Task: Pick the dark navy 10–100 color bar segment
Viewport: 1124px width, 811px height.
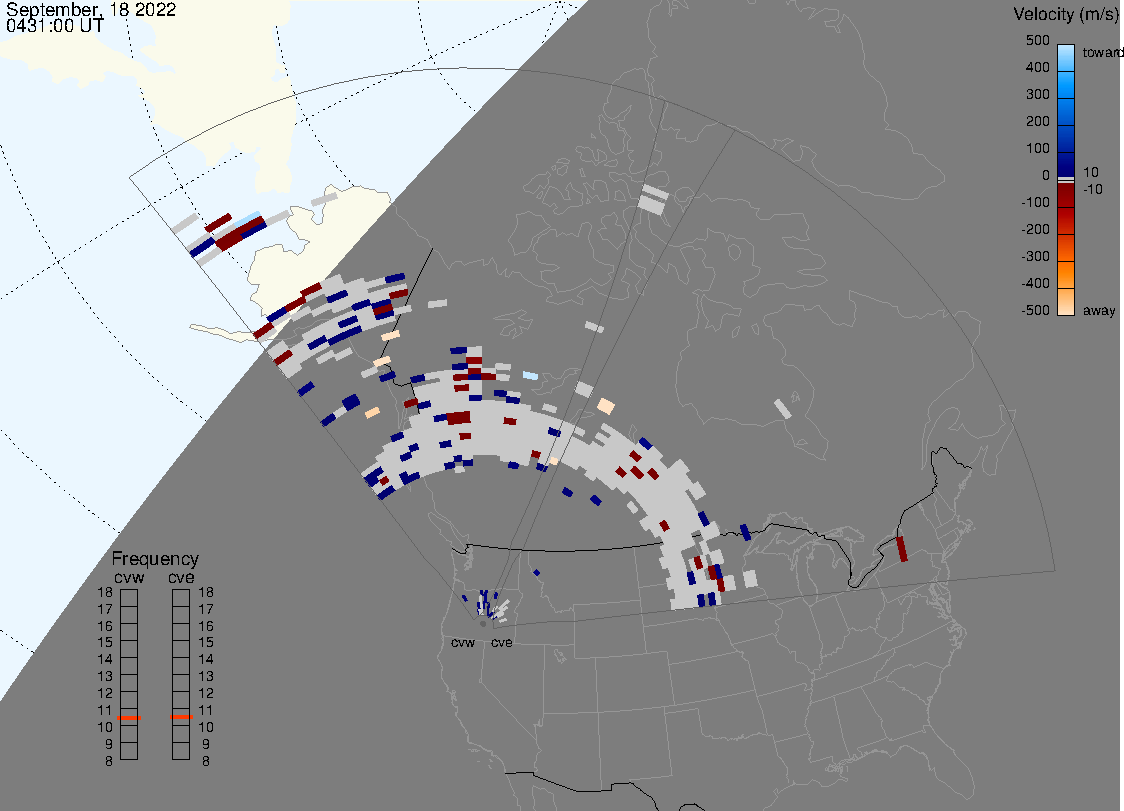Action: pyautogui.click(x=1066, y=164)
